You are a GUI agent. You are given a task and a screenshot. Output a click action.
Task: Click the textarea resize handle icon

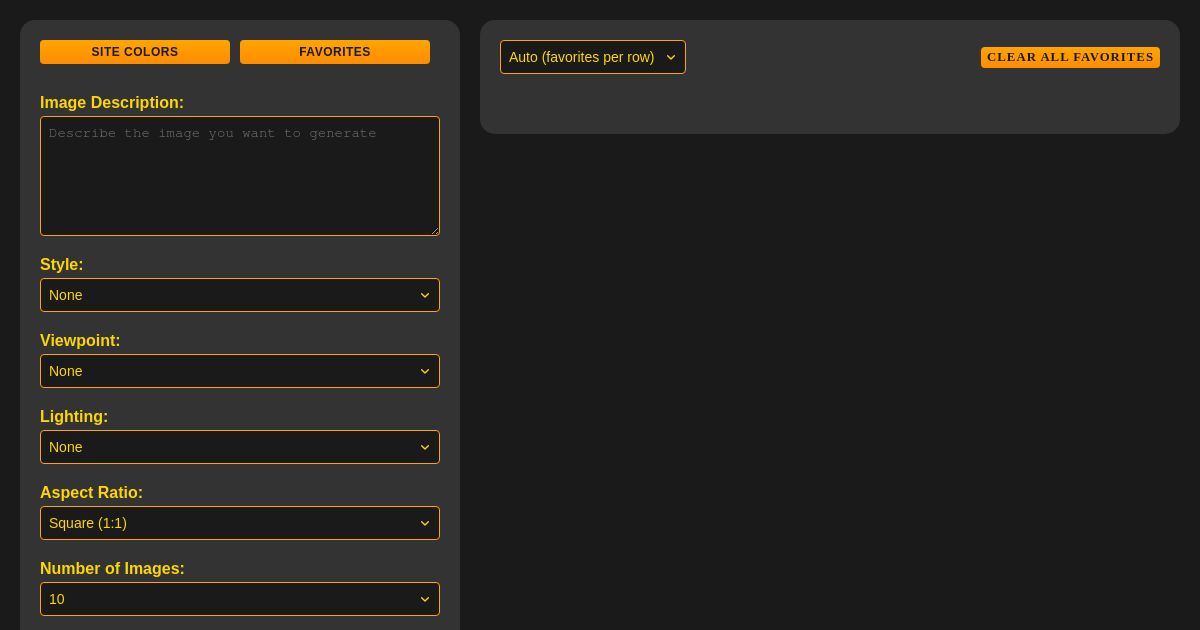(434, 229)
